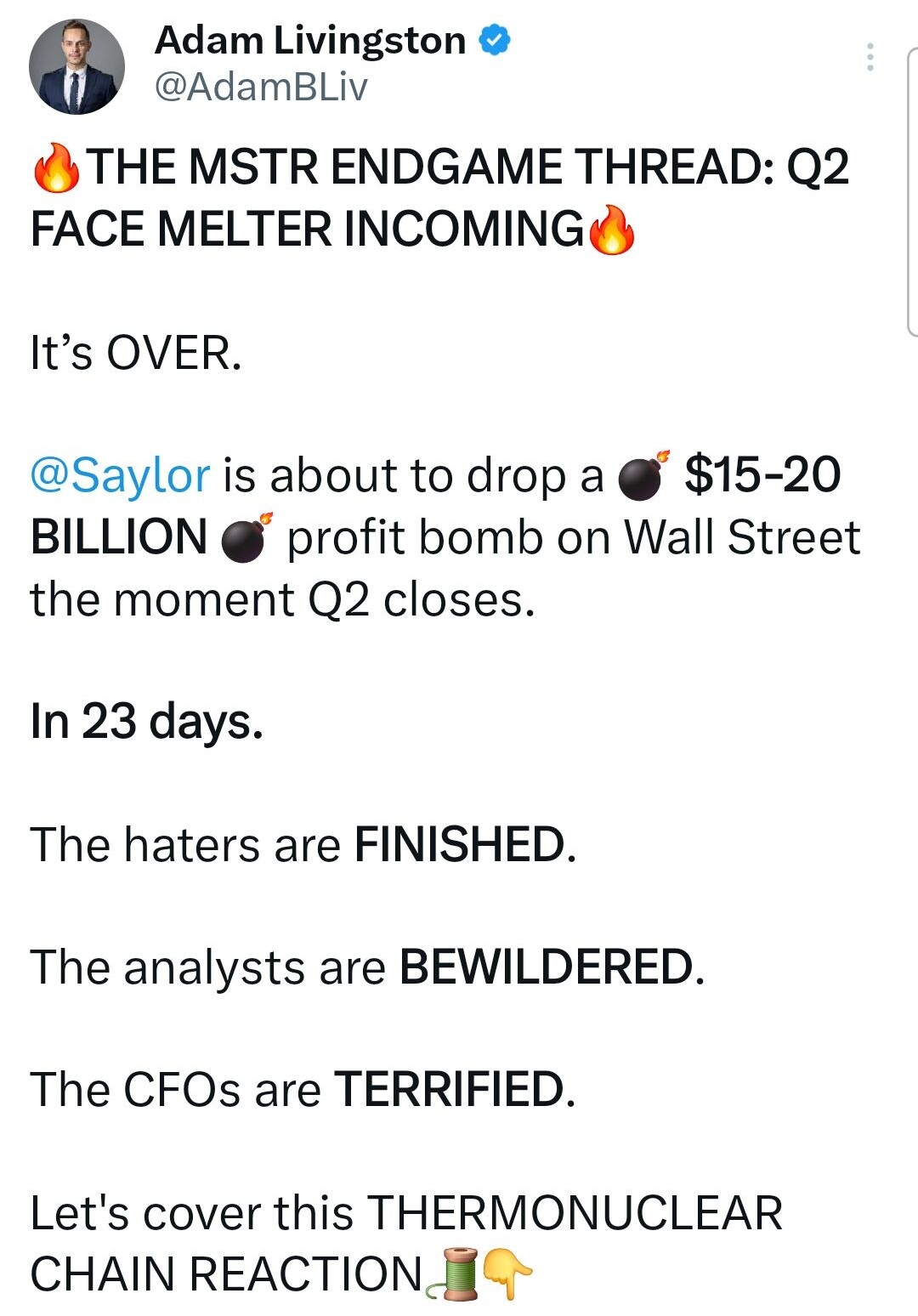
Task: Tap the fire emoji before THE MSTR
Action: point(57,167)
